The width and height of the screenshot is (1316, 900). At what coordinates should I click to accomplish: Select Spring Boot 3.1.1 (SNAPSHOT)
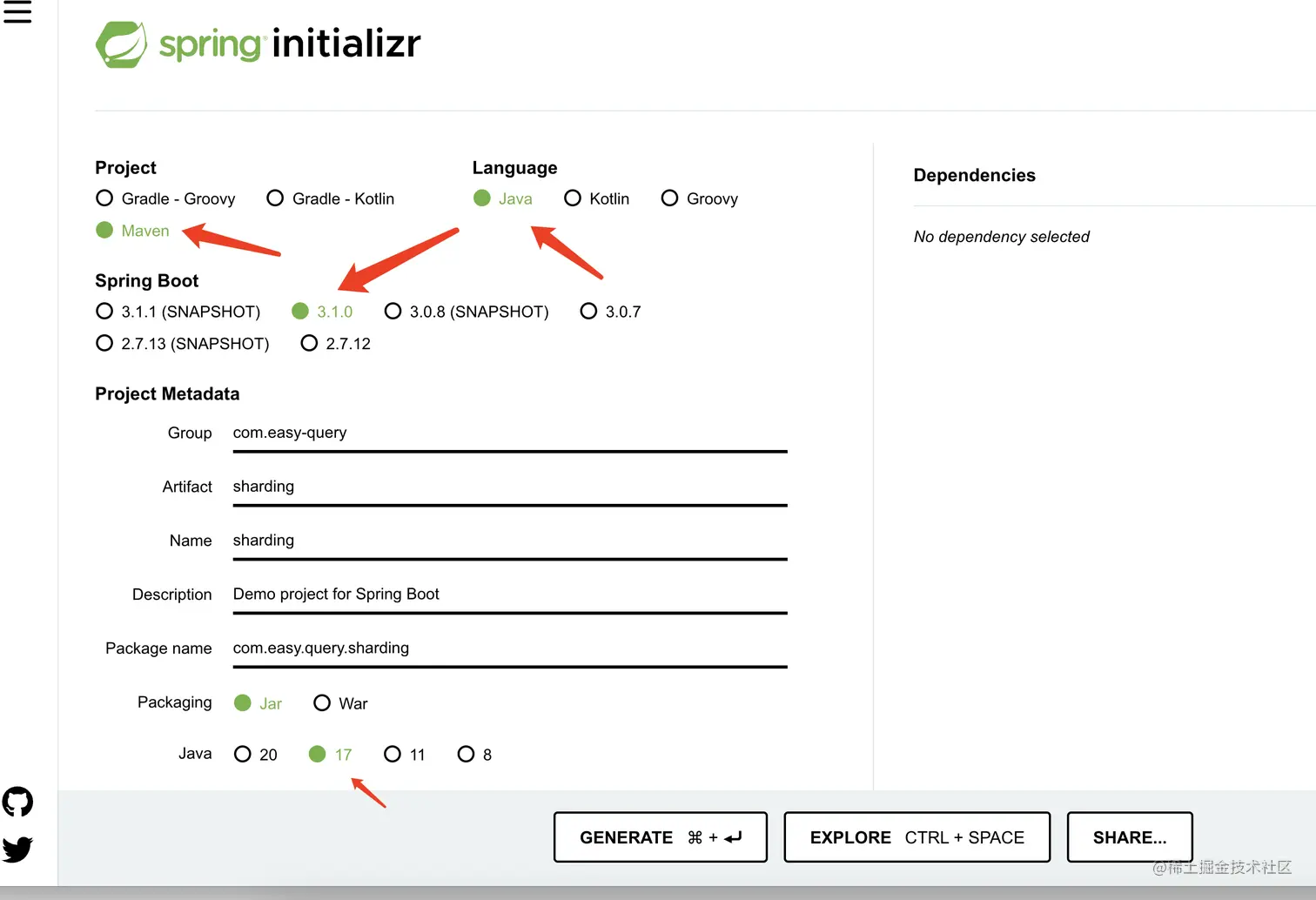178,312
